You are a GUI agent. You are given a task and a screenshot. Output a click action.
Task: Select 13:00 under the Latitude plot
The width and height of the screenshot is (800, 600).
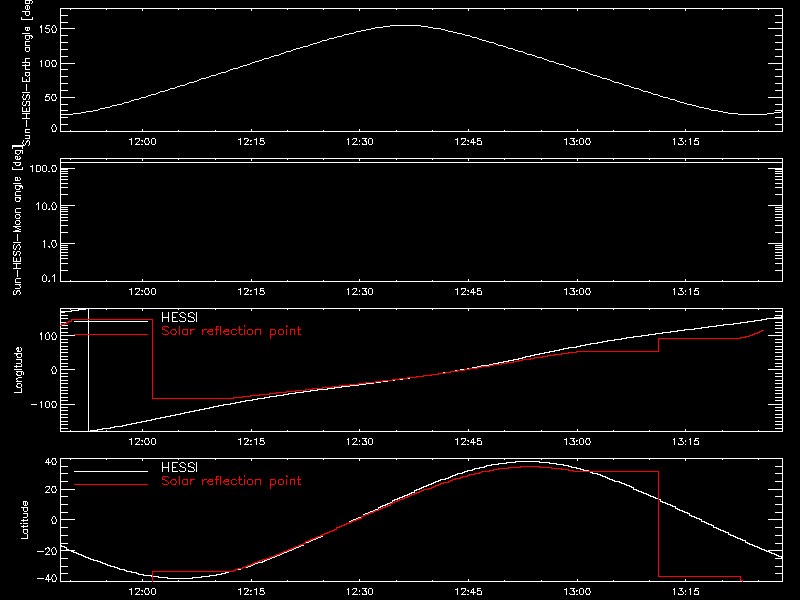click(x=577, y=592)
